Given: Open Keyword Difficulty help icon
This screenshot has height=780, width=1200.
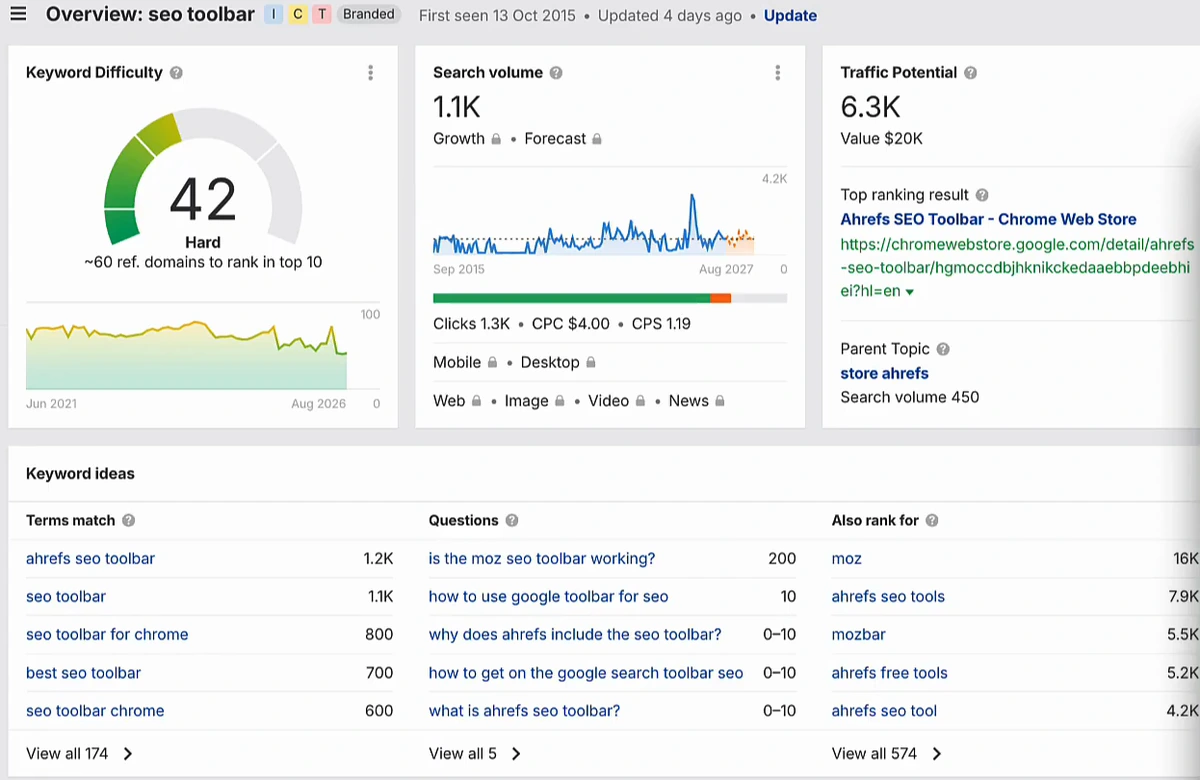Looking at the screenshot, I should coord(176,73).
